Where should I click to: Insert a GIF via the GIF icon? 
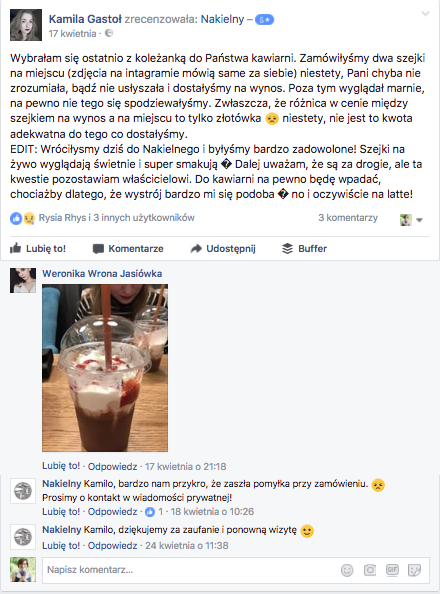click(392, 569)
